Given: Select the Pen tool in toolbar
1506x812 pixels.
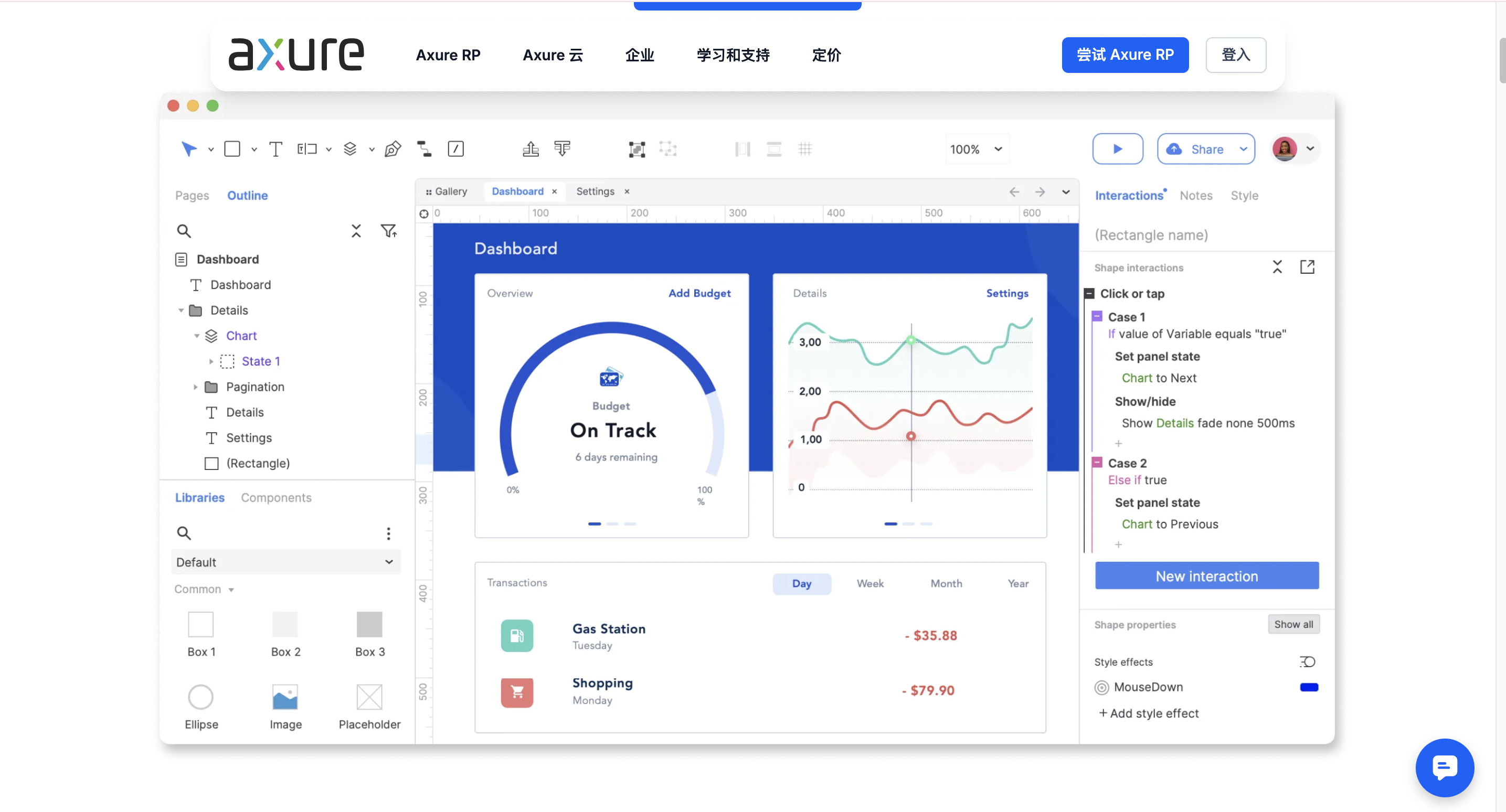Looking at the screenshot, I should point(393,149).
